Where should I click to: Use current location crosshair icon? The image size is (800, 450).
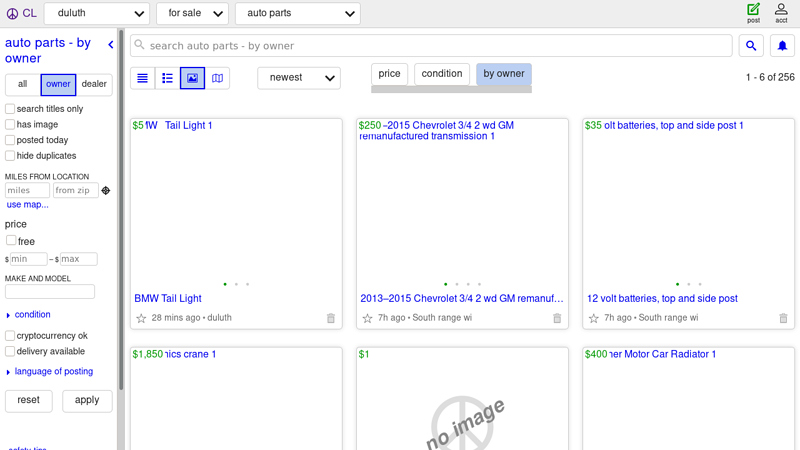point(106,190)
